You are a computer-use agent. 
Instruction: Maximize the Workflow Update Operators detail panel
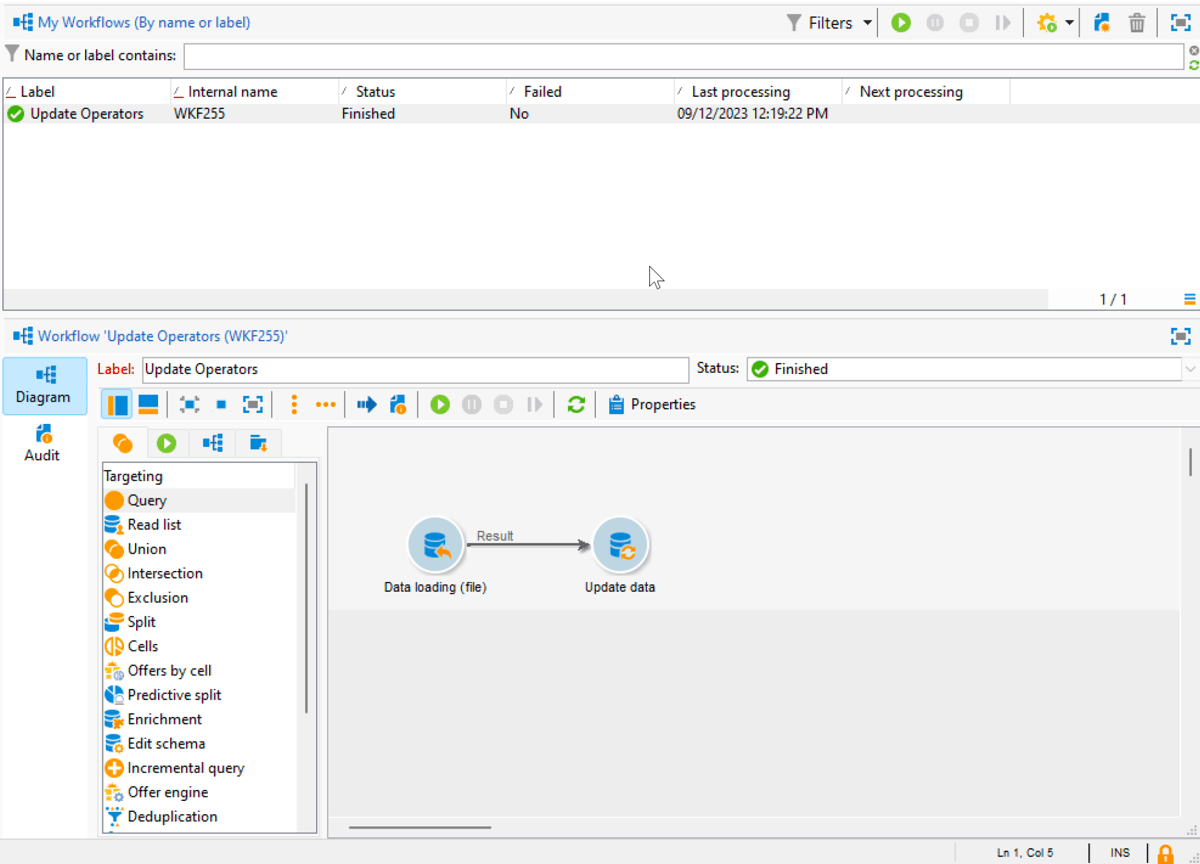click(x=1180, y=336)
